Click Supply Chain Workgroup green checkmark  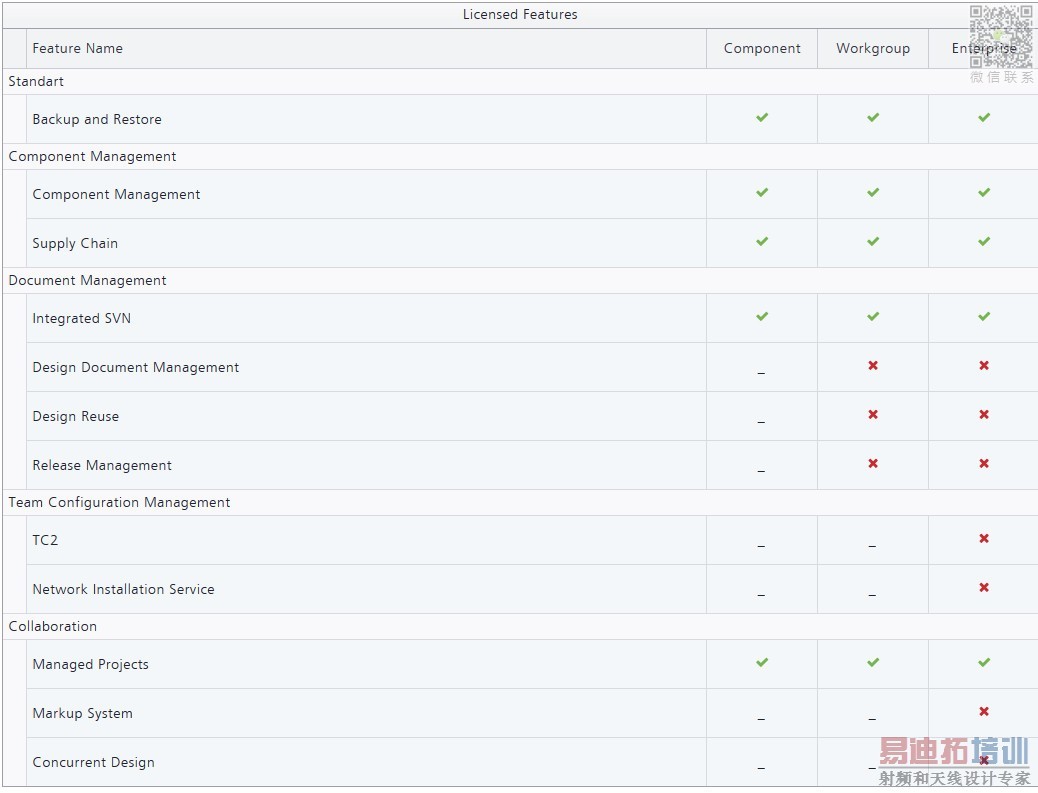coord(873,242)
